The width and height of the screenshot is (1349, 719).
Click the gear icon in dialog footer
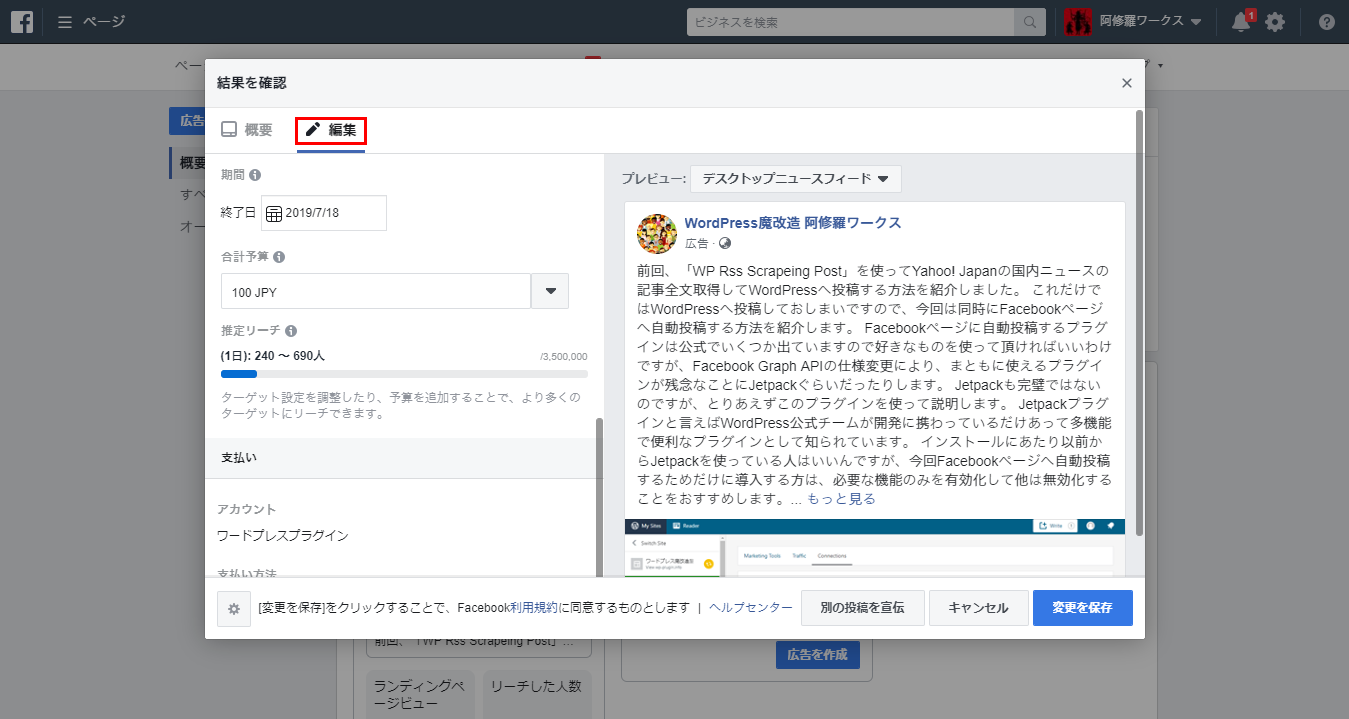click(x=234, y=608)
